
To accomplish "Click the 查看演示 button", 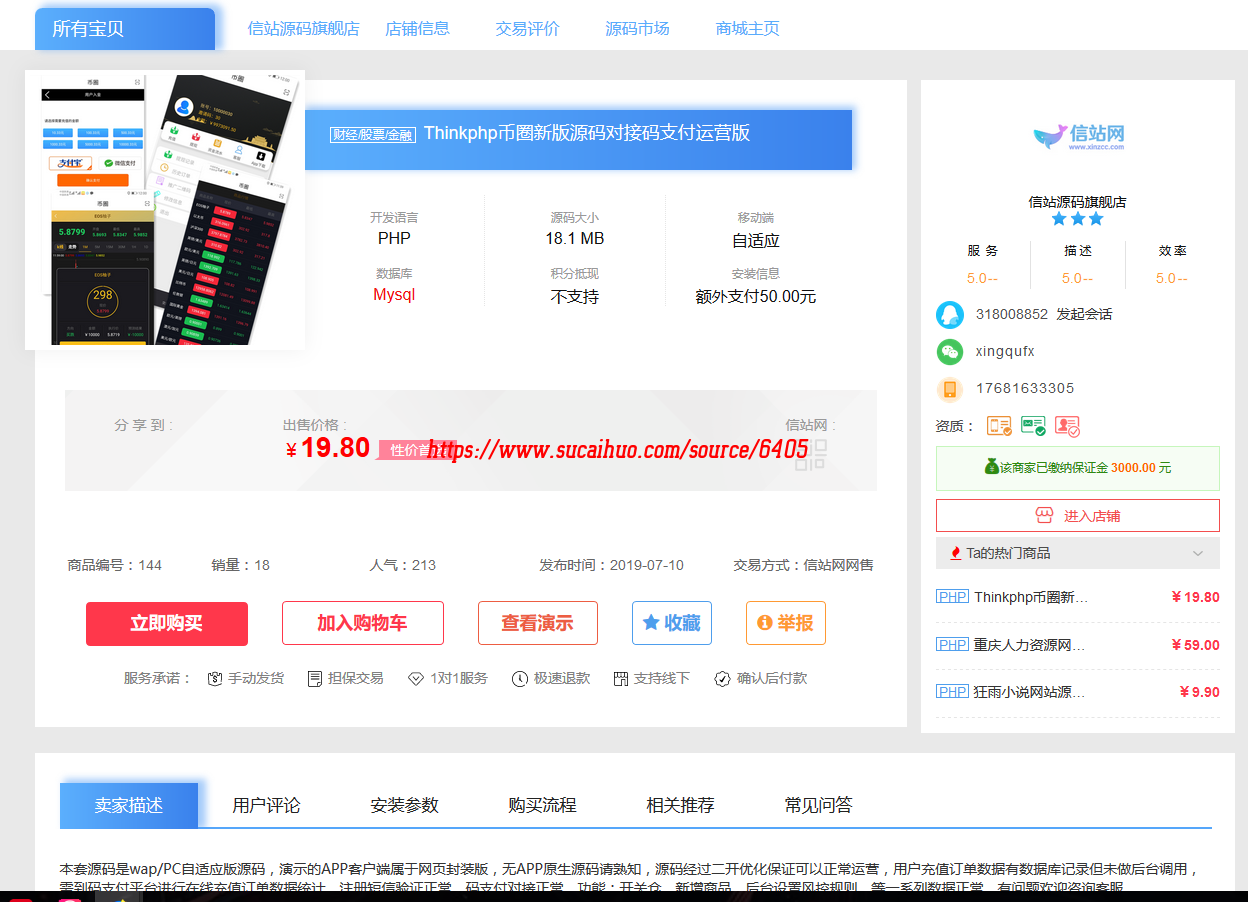I will point(538,623).
